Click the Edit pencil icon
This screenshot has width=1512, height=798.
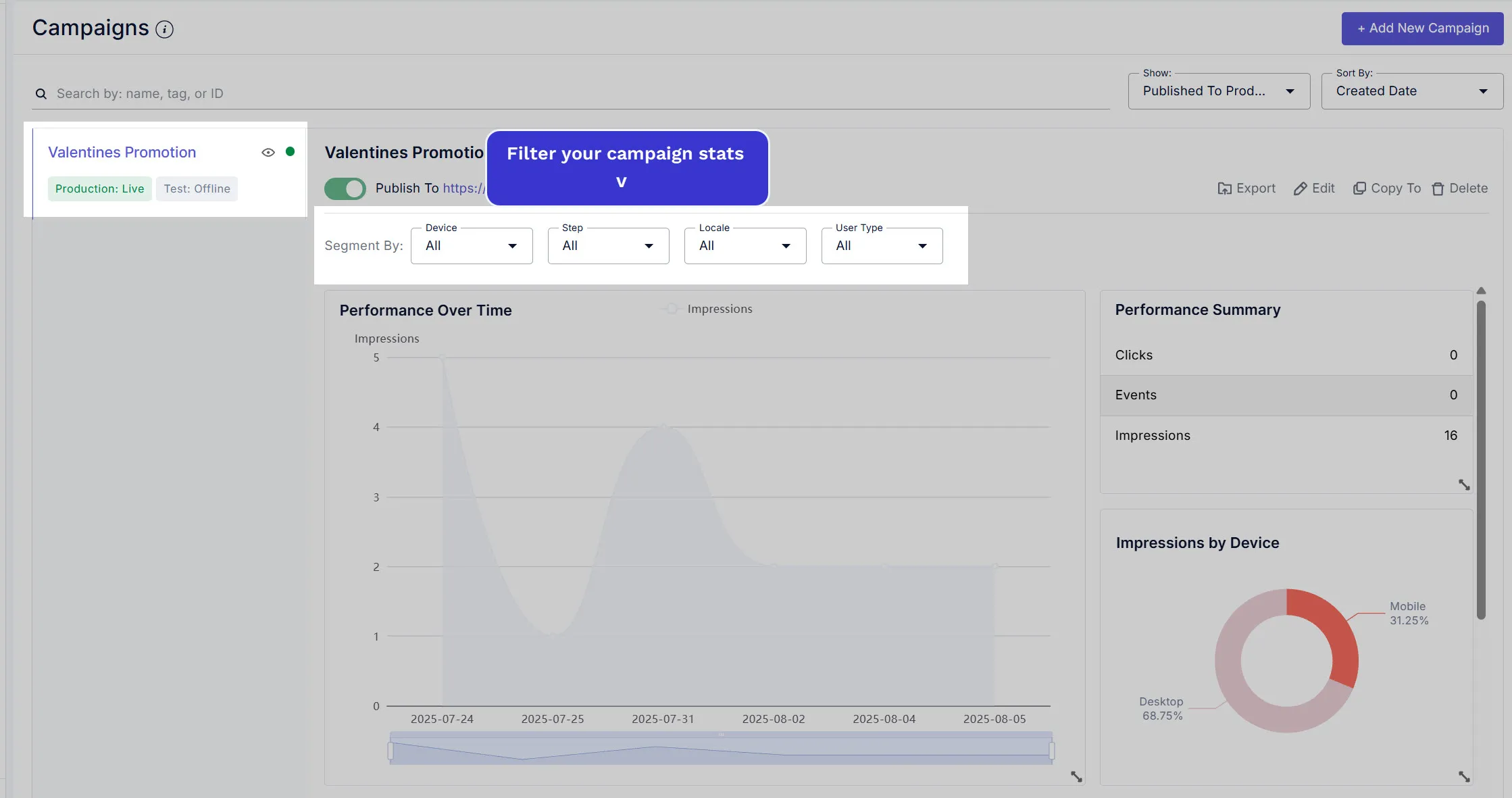tap(1300, 189)
